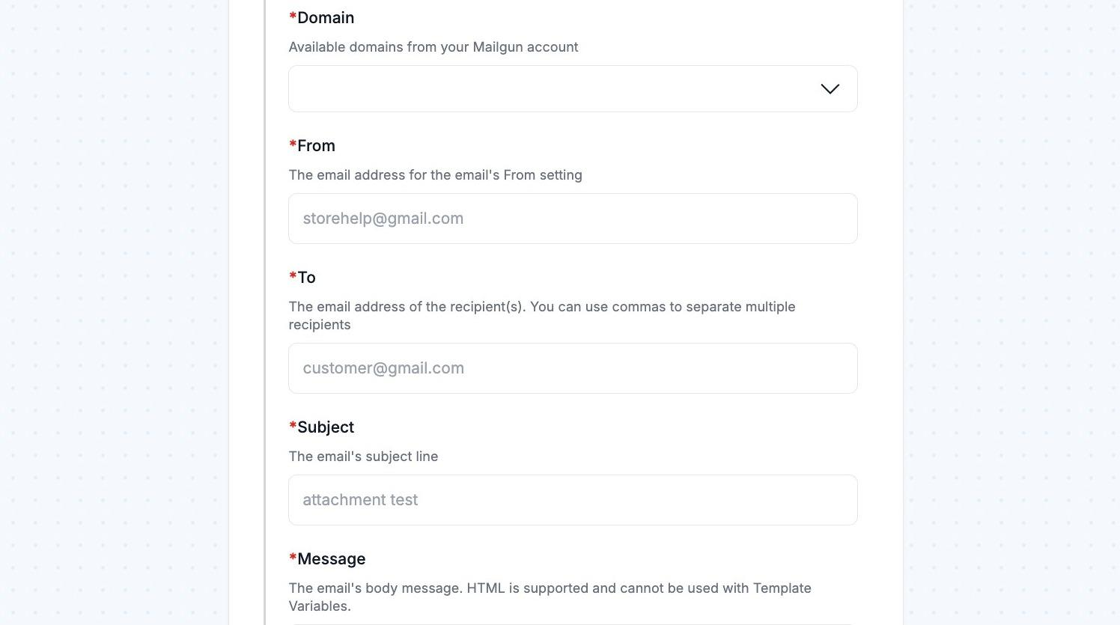Screen dimensions: 1120x625
Task: Click the red asterisk beside Subject
Action: pyautogui.click(x=293, y=426)
